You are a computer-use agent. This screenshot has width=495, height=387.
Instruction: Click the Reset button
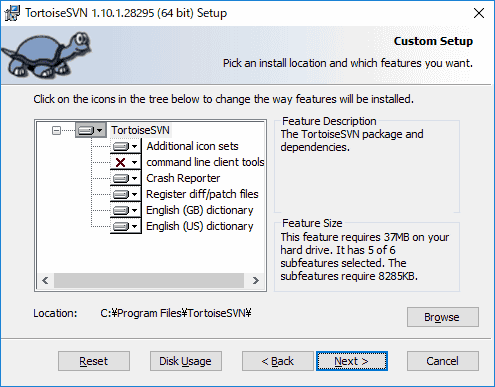point(94,361)
